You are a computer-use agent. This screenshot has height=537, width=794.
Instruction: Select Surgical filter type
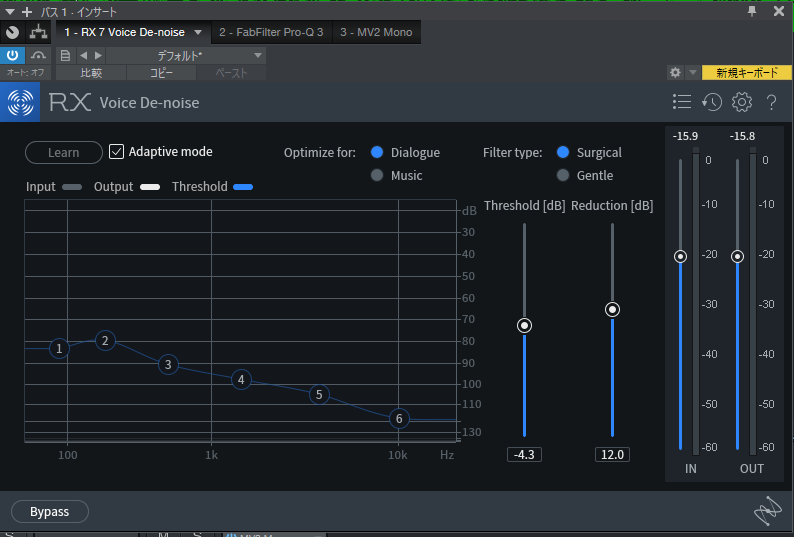[x=563, y=152]
